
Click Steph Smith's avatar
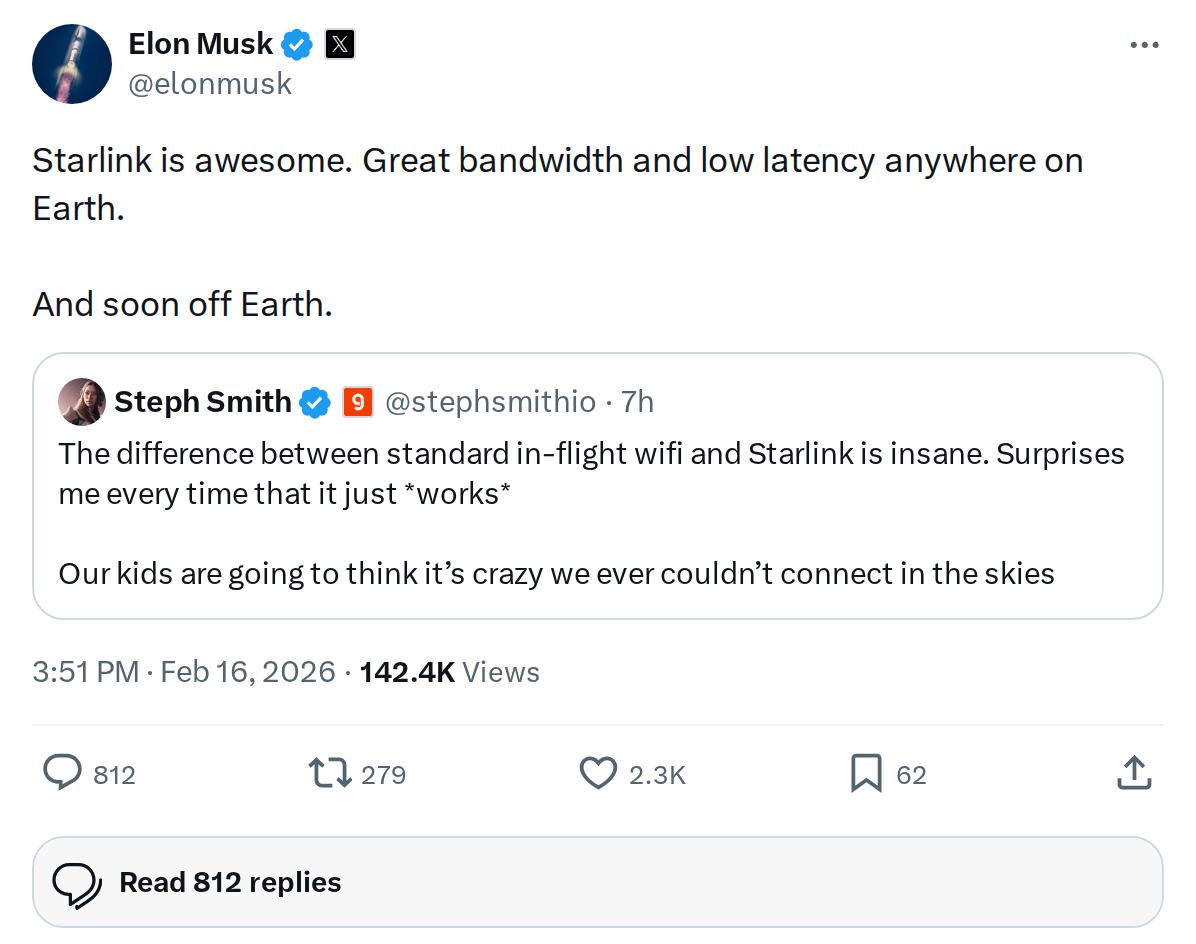click(x=81, y=402)
